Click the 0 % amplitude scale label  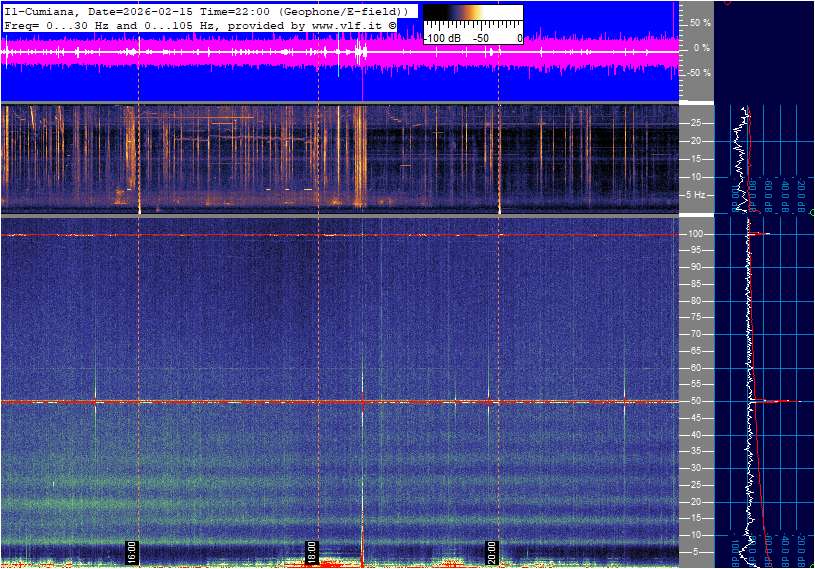702,47
